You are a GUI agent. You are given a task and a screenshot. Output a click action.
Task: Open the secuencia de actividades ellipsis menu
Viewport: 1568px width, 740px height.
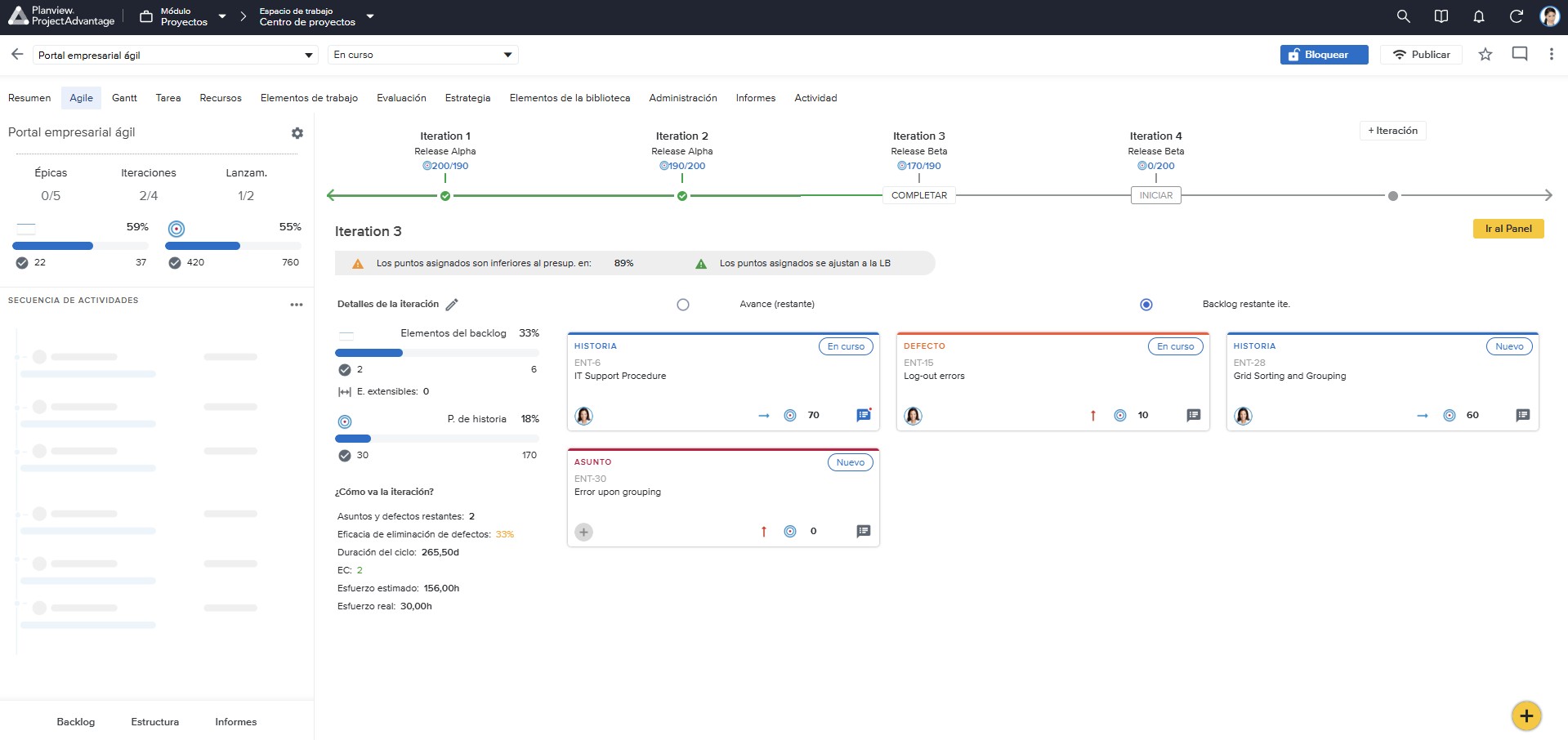297,305
